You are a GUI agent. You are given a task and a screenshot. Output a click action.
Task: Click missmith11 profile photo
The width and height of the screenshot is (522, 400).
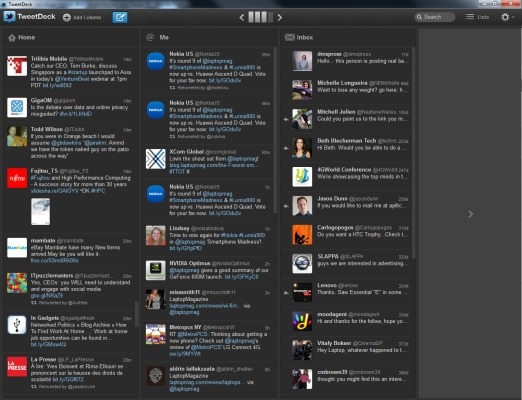pyautogui.click(x=156, y=299)
